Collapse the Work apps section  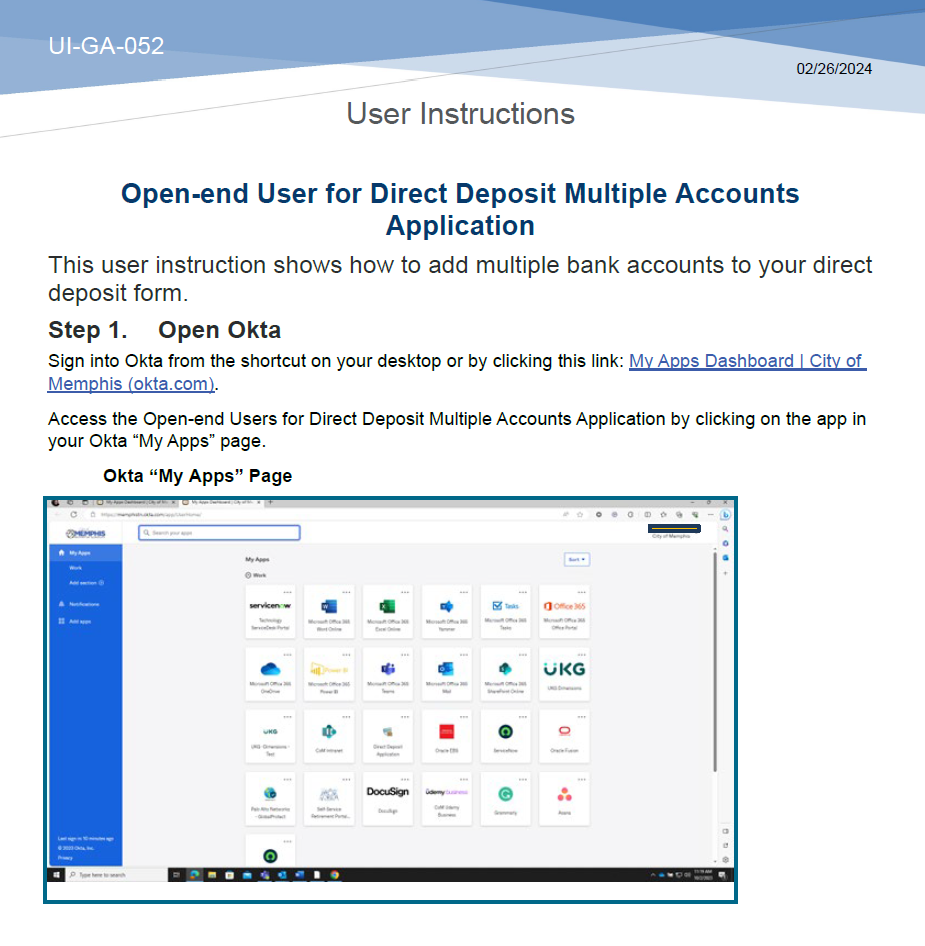249,573
